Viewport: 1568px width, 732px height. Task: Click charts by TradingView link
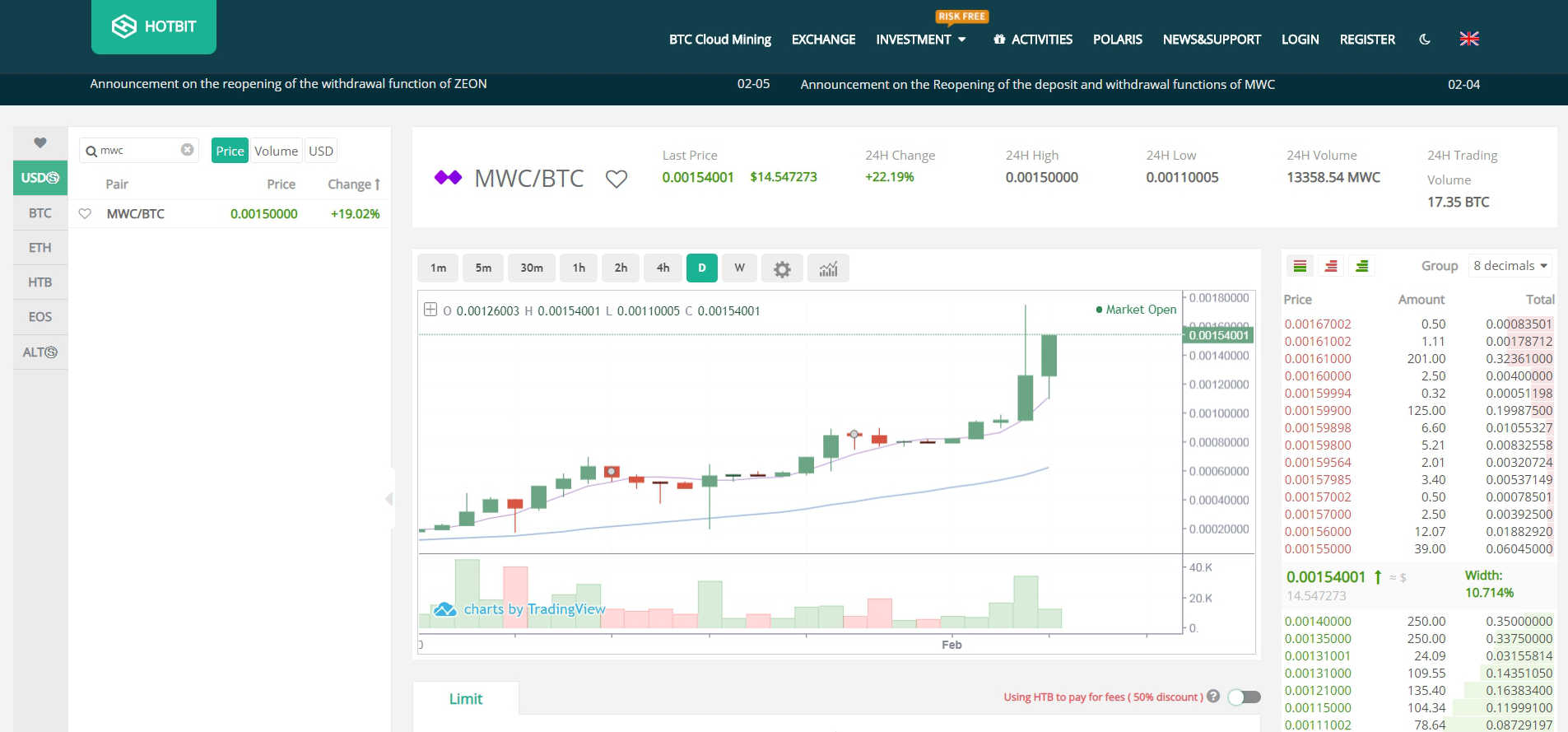[534, 609]
